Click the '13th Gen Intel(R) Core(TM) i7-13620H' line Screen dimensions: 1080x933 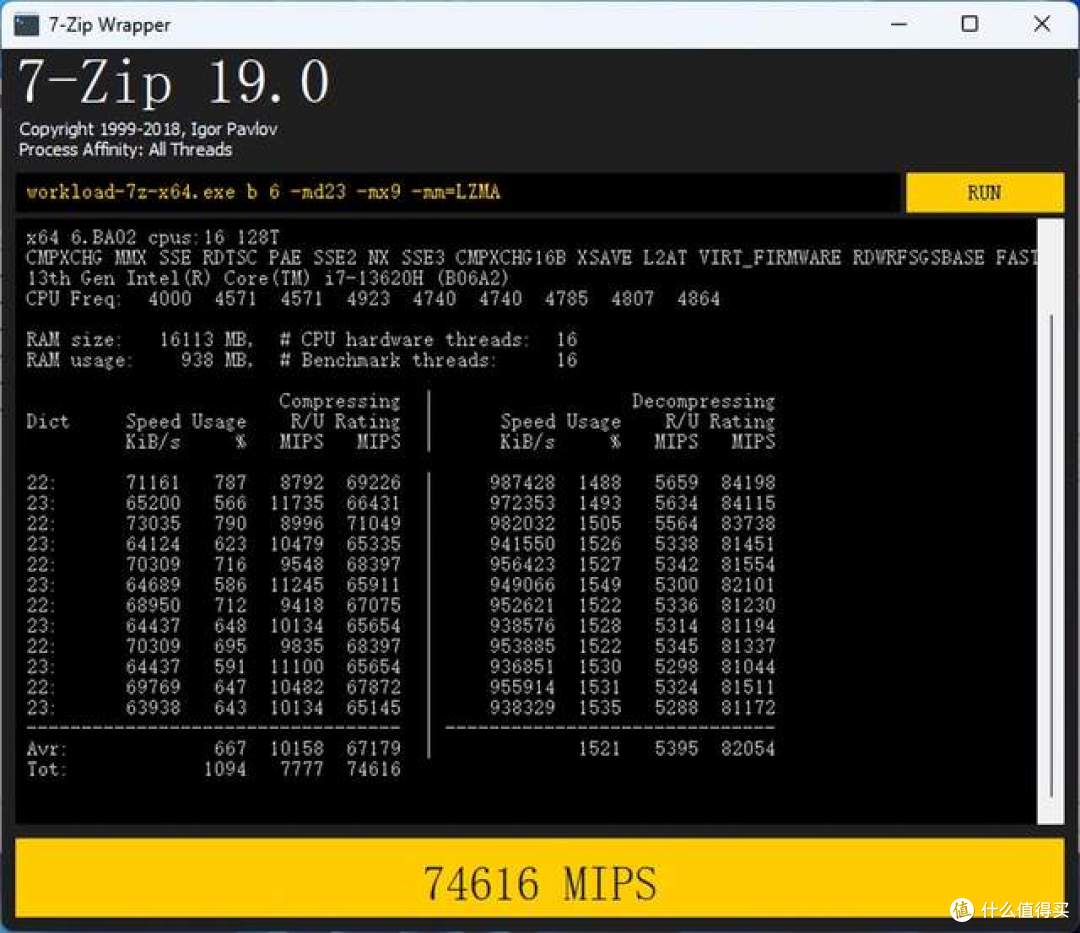tap(267, 278)
